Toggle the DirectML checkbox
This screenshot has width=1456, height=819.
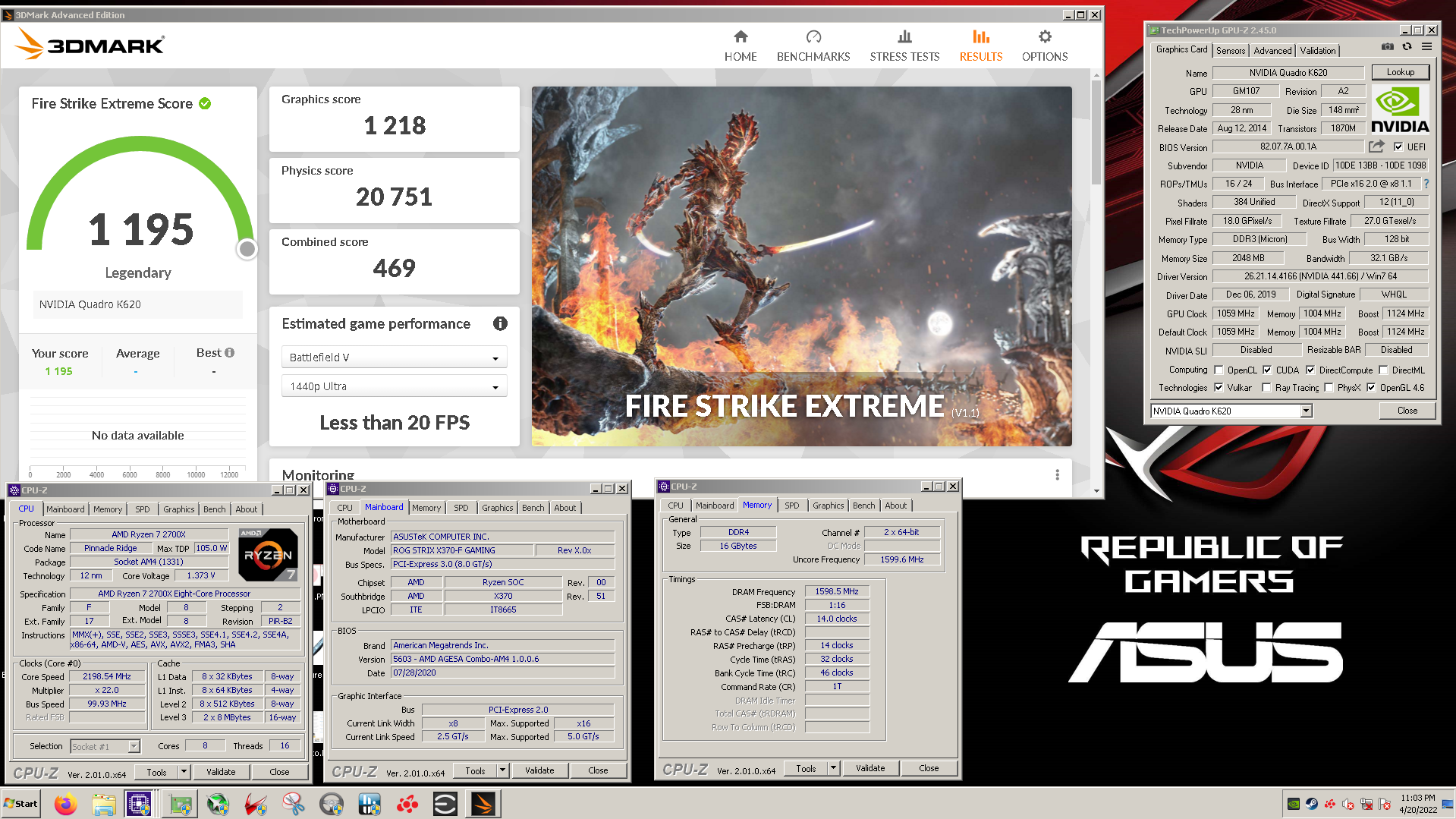tap(1383, 370)
